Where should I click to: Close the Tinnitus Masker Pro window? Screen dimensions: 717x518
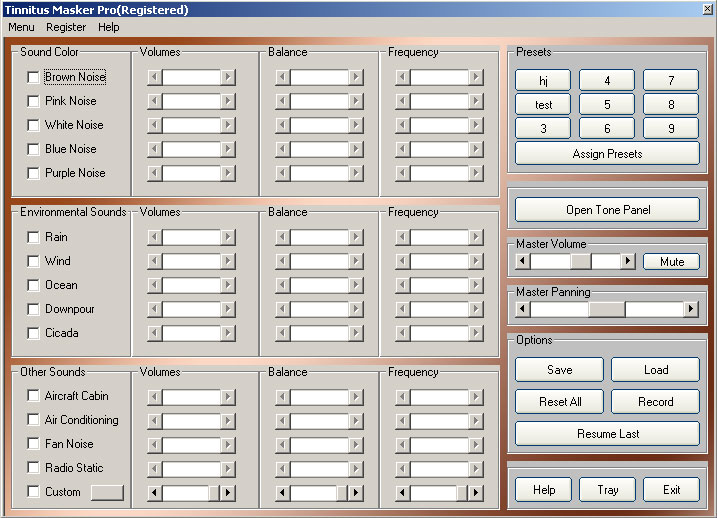tap(707, 9)
